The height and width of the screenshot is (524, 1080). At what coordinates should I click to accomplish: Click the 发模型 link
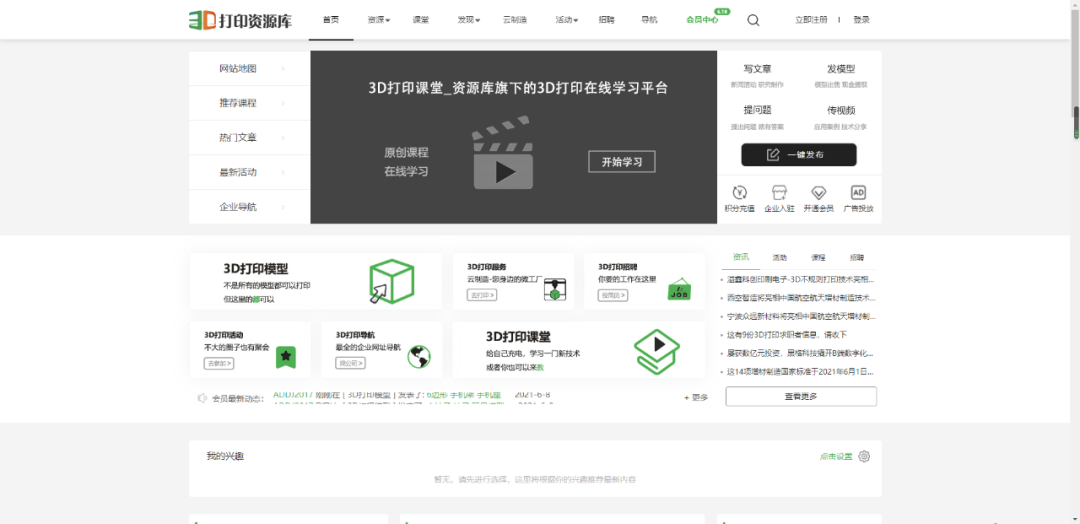coord(841,69)
